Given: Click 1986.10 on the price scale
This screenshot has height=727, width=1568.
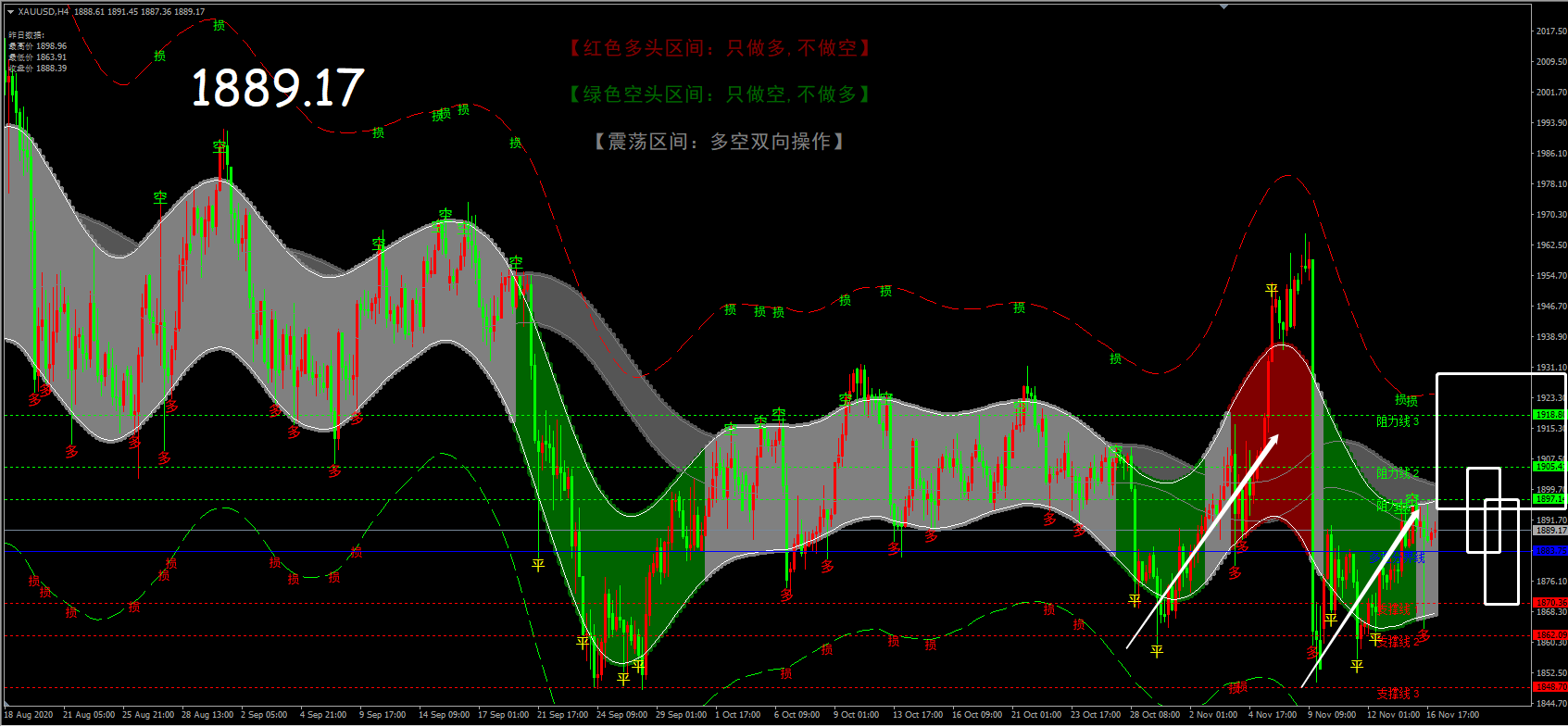Looking at the screenshot, I should coord(1551,154).
